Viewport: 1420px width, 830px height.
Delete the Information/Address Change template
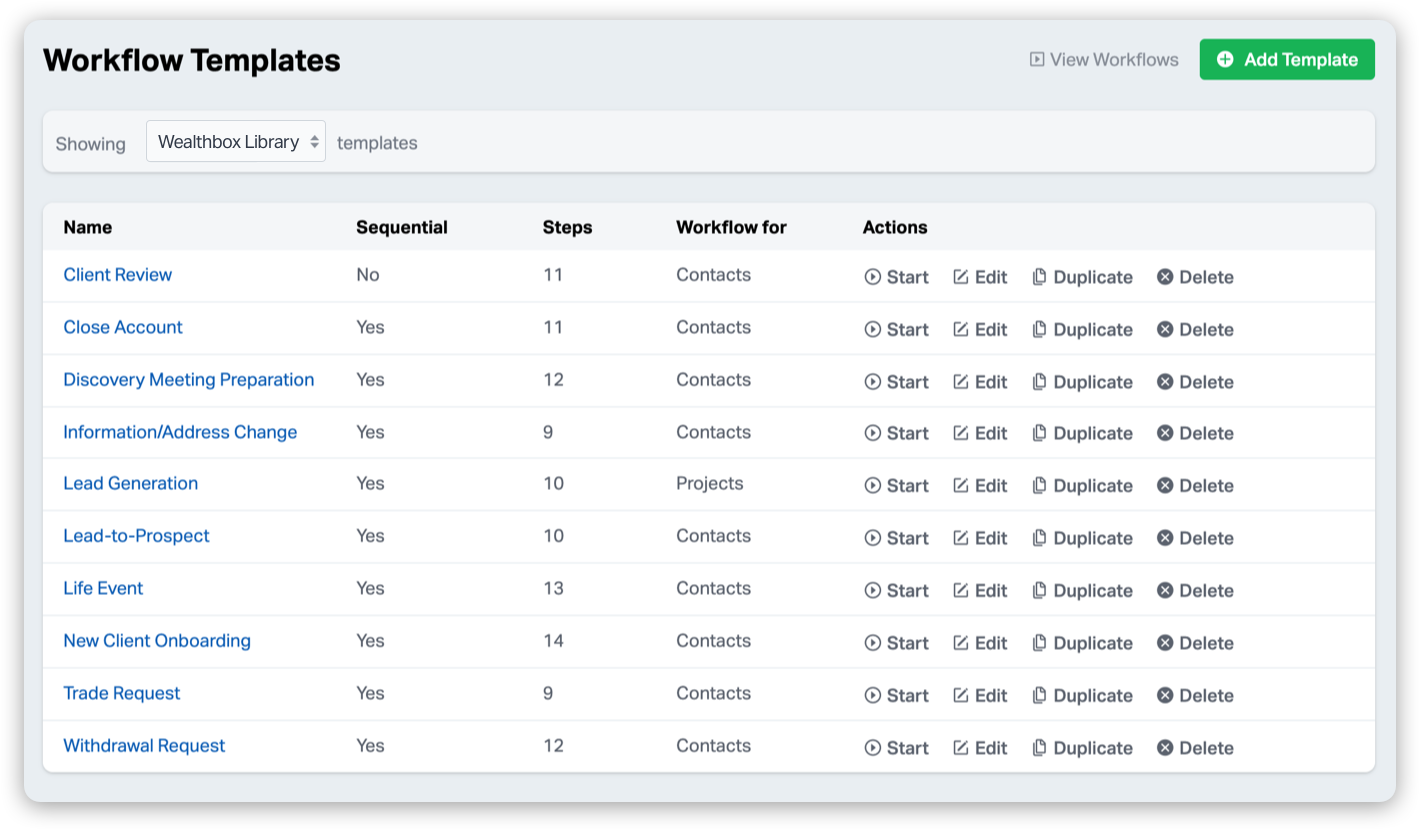pyautogui.click(x=1195, y=433)
